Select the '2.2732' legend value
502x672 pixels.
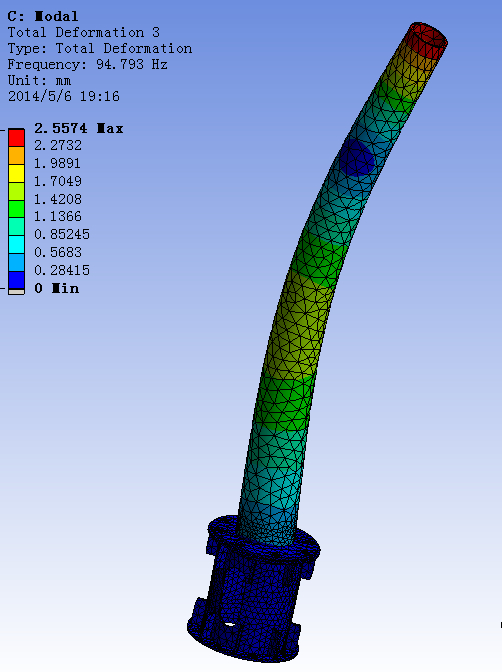click(58, 146)
